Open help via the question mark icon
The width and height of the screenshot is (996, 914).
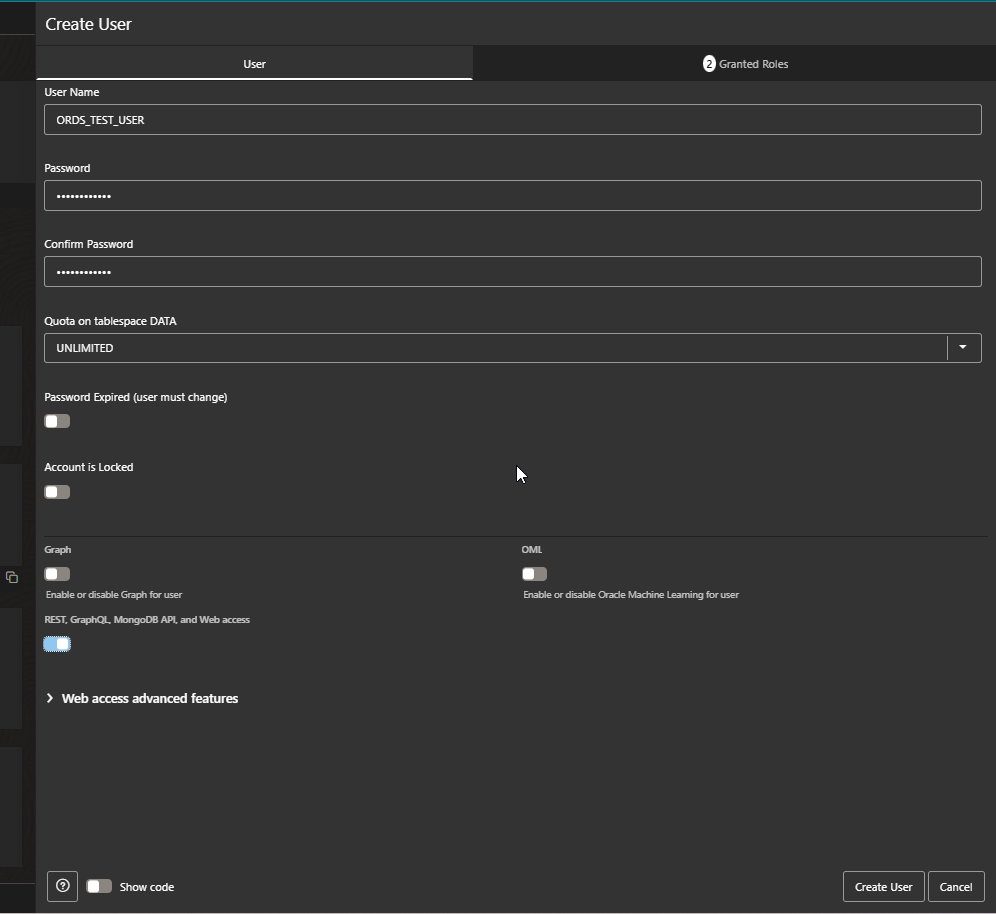(62, 886)
